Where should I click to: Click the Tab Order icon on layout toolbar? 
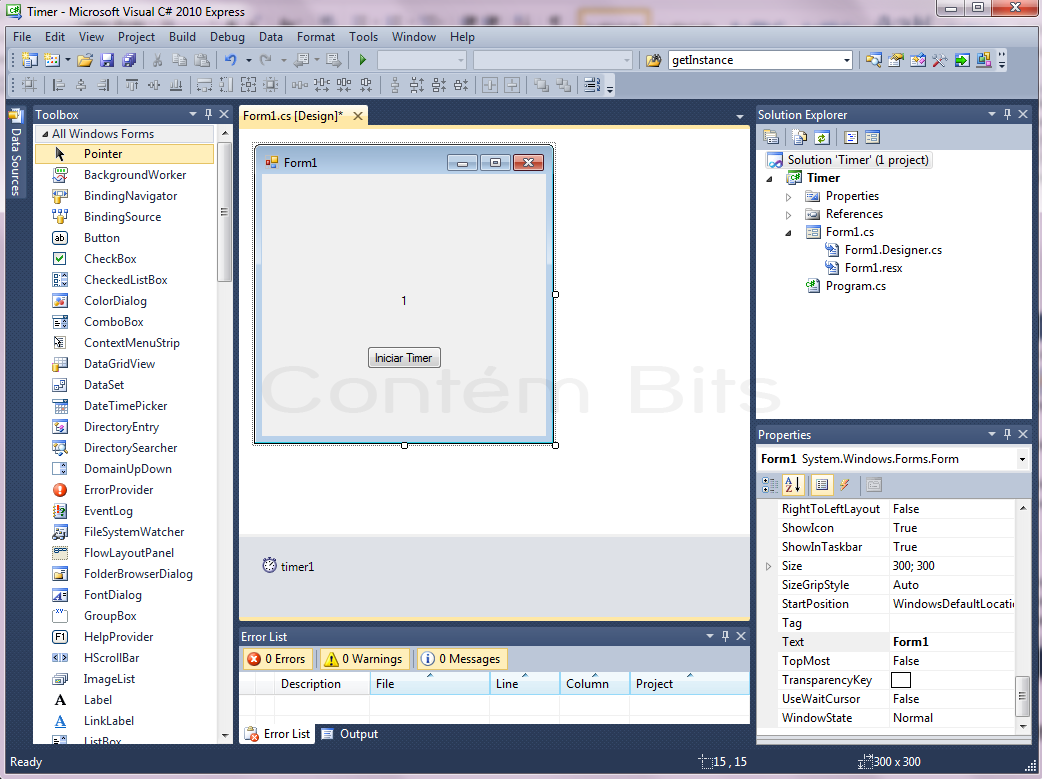pyautogui.click(x=591, y=85)
